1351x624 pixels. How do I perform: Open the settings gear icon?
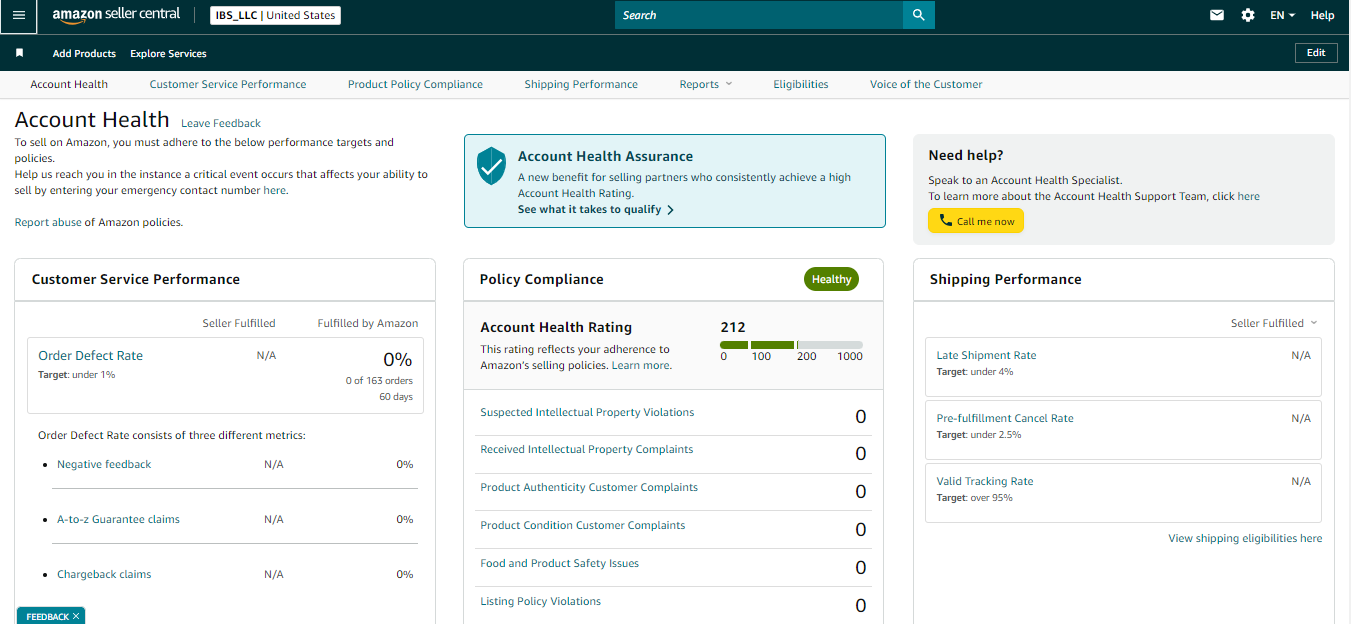point(1248,15)
